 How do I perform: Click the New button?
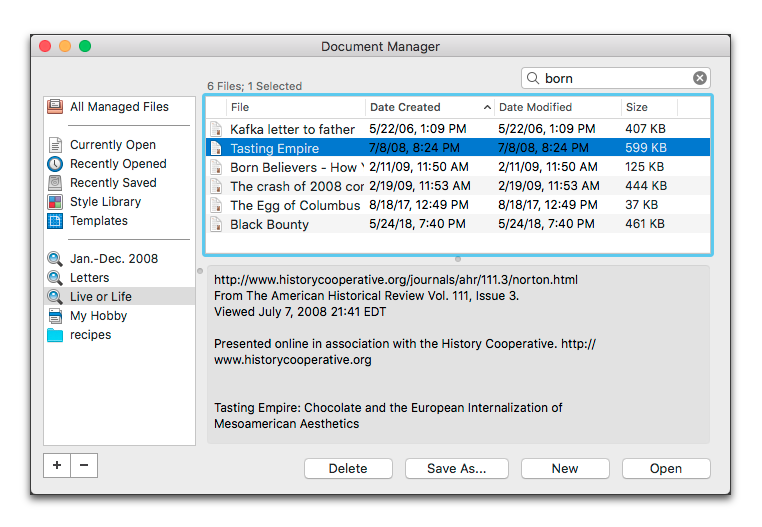coord(565,468)
